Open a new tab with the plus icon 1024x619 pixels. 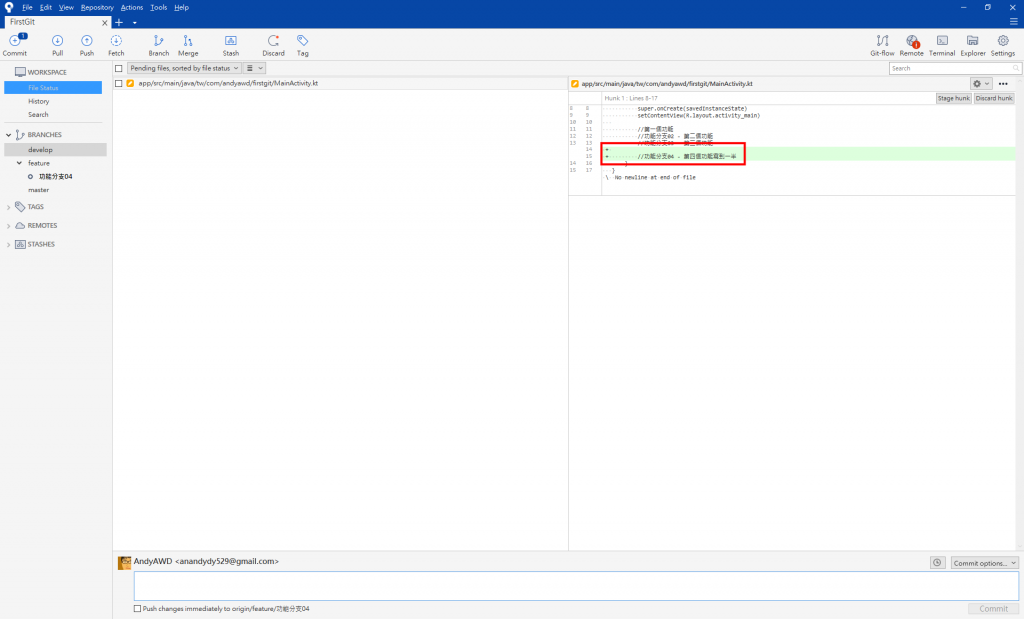point(119,22)
